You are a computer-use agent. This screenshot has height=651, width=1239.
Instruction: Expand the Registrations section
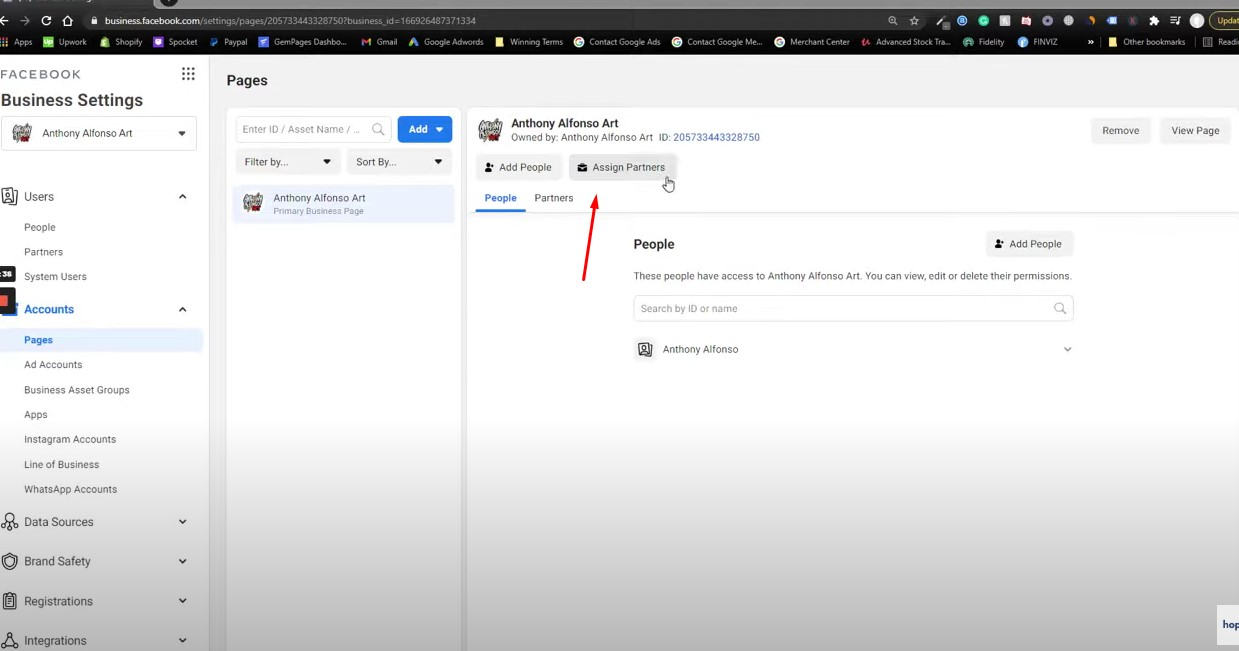pyautogui.click(x=182, y=601)
